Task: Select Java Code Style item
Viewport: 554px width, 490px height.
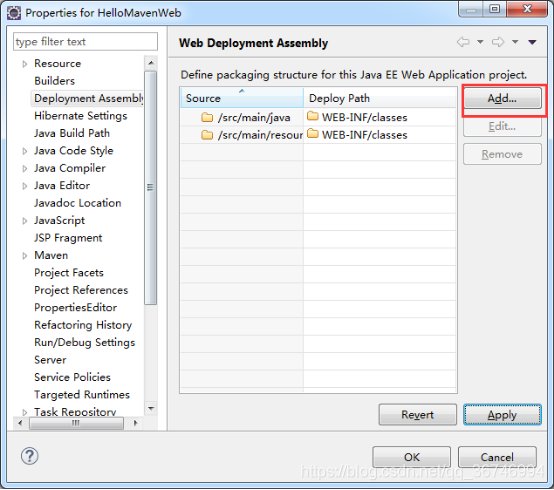Action: point(73,151)
